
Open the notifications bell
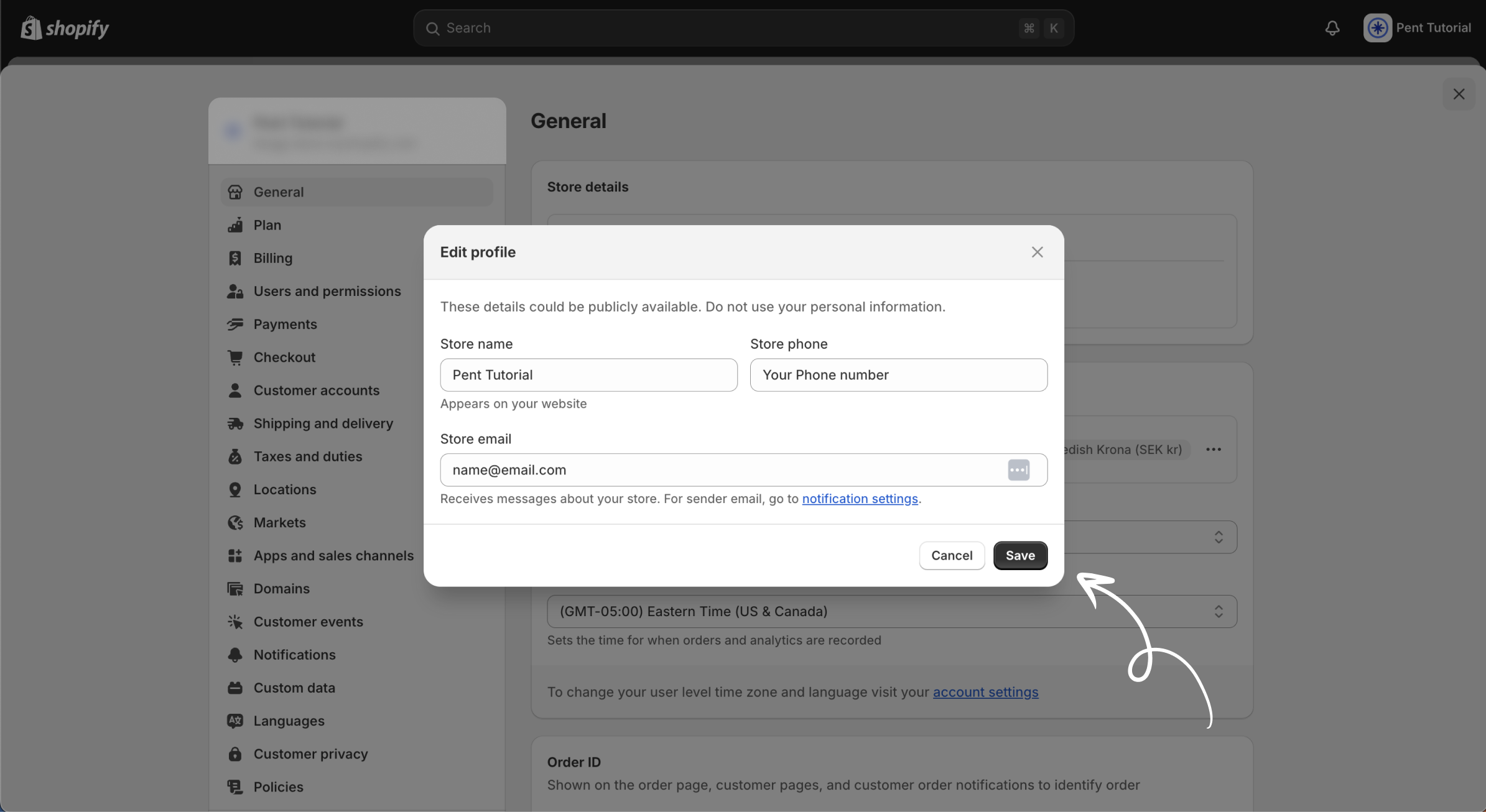pyautogui.click(x=1332, y=28)
